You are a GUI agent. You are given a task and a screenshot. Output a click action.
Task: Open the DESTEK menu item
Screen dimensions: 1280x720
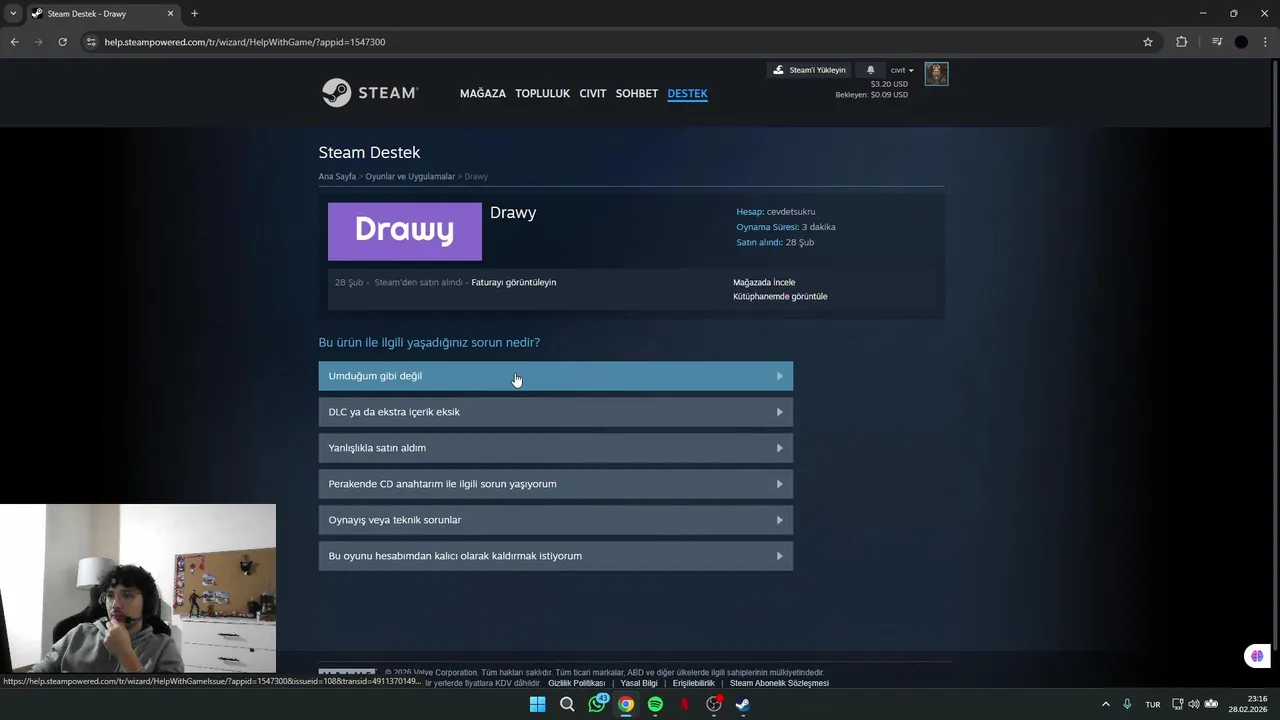[x=687, y=93]
